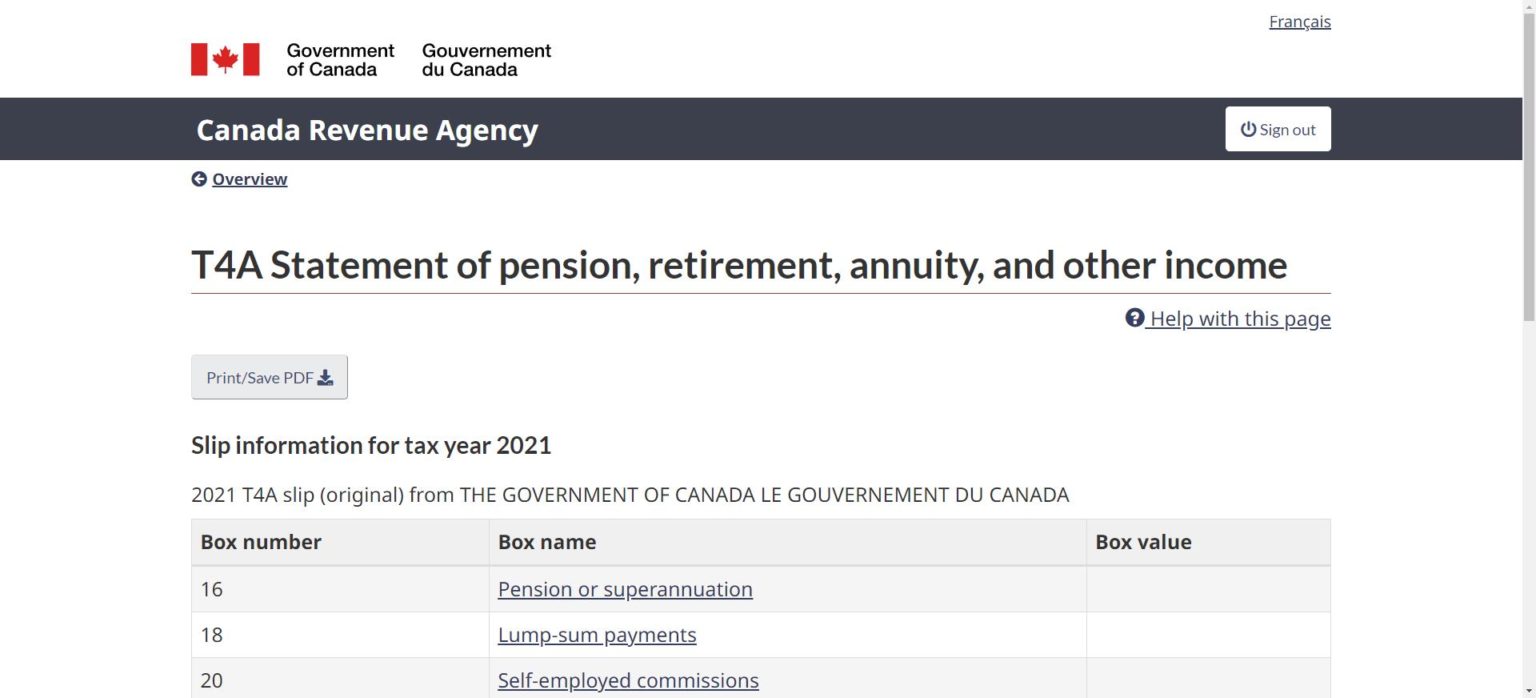
Task: Click the Gouvernement du Canada text
Action: (486, 60)
